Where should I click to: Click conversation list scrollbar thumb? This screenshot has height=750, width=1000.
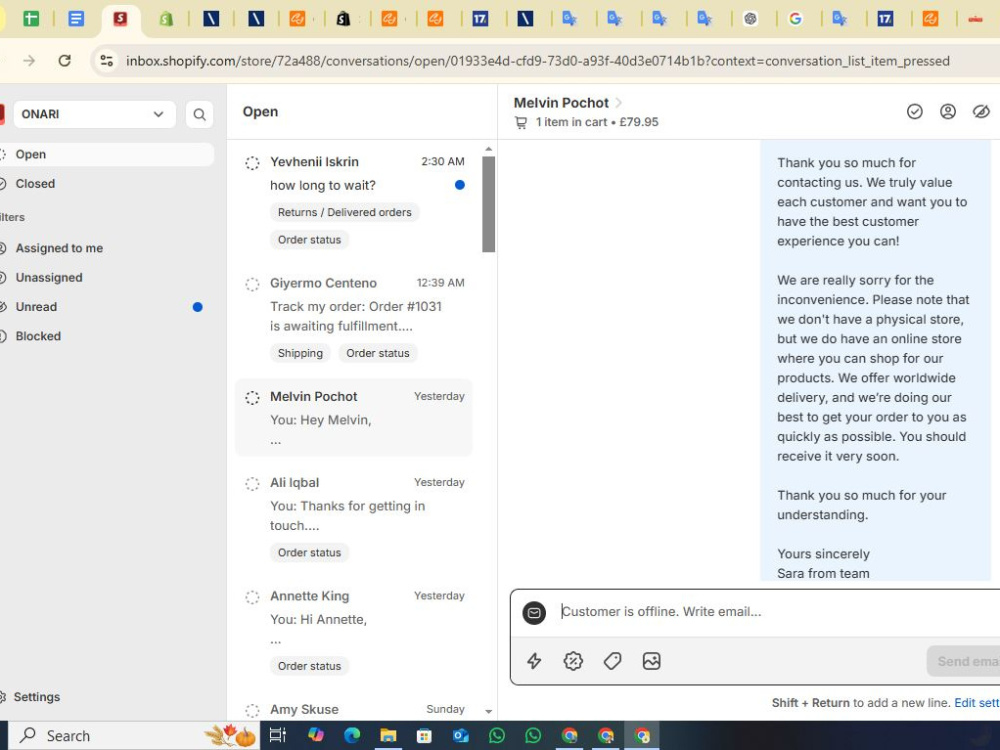(489, 204)
